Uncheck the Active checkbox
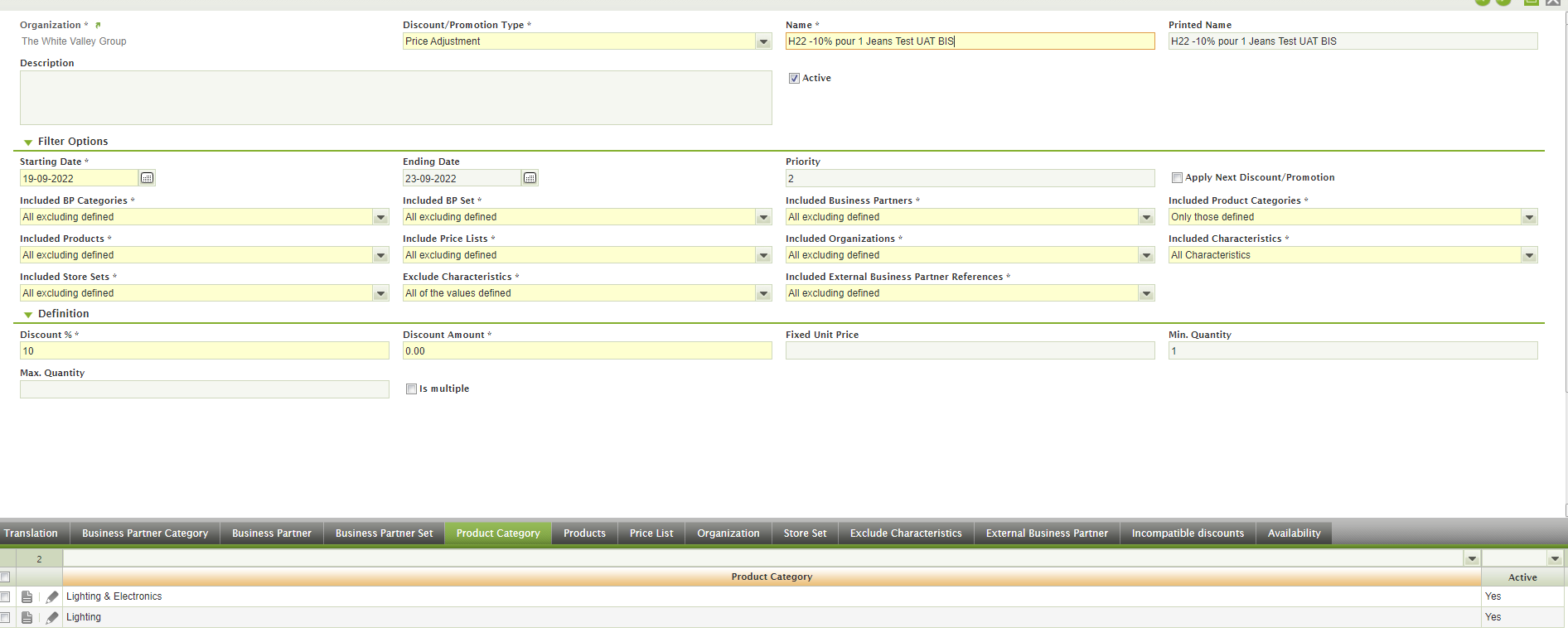Viewport: 1568px width, 642px height. pyautogui.click(x=794, y=78)
